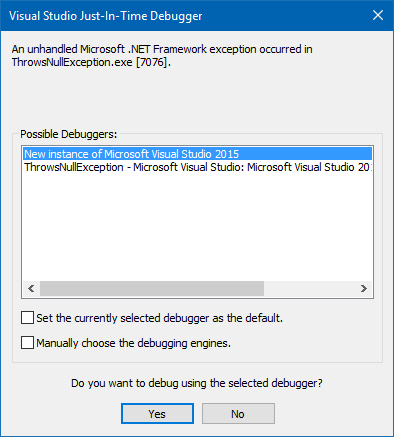Click the left scroll arrow in debugger list
This screenshot has height=437, width=394.
31,288
